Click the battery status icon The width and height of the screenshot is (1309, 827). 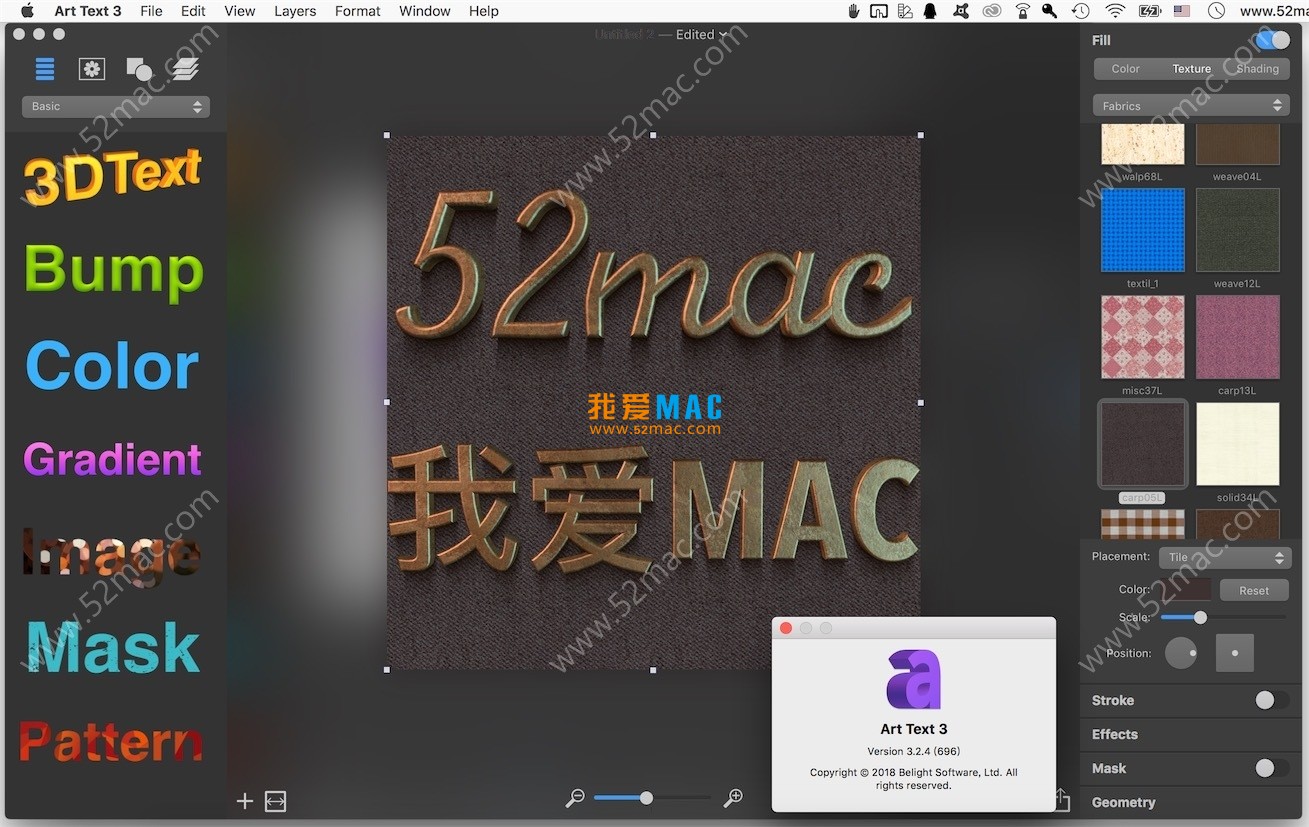tap(1150, 11)
